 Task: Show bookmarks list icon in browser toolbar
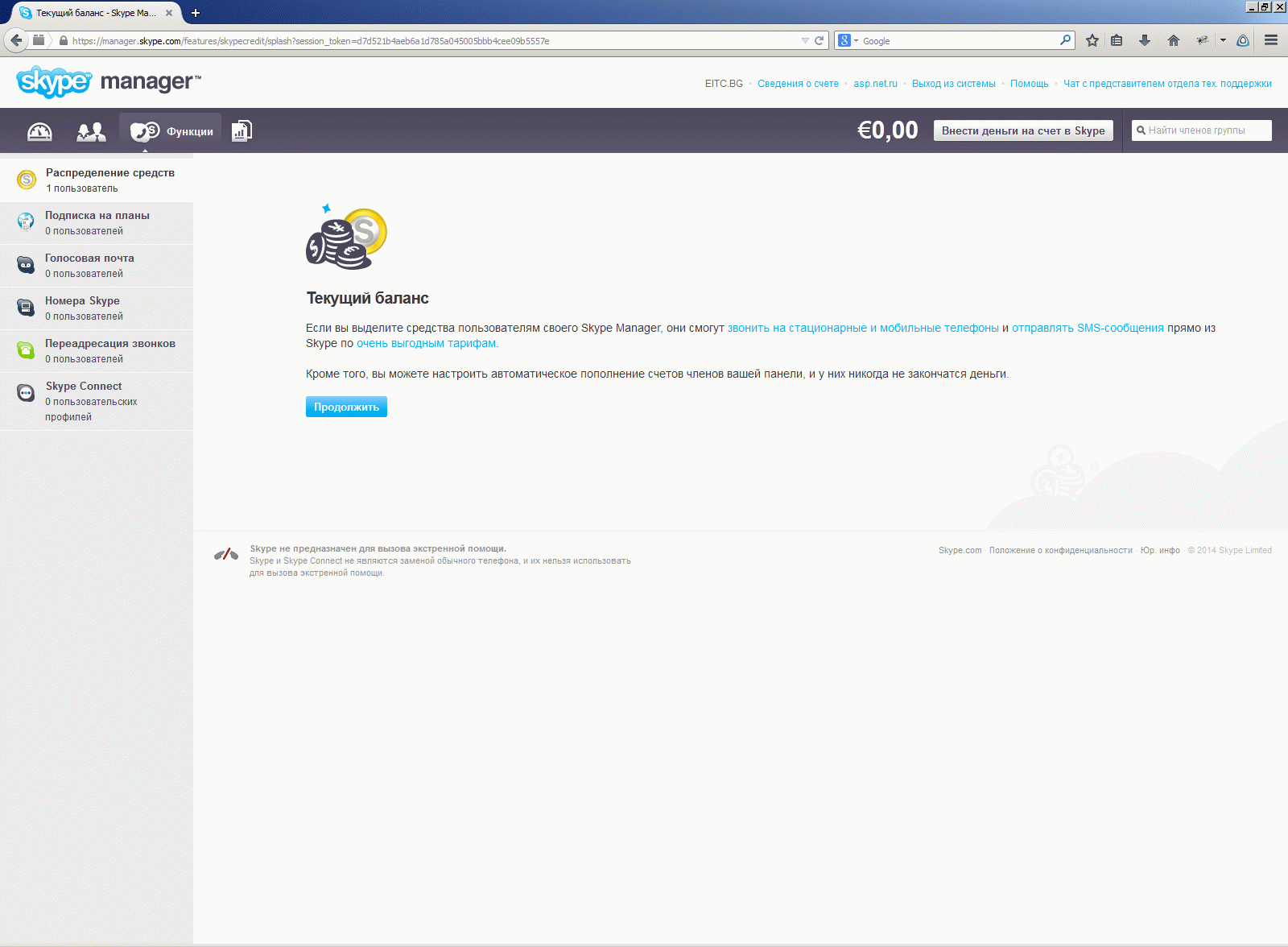pyautogui.click(x=1117, y=40)
